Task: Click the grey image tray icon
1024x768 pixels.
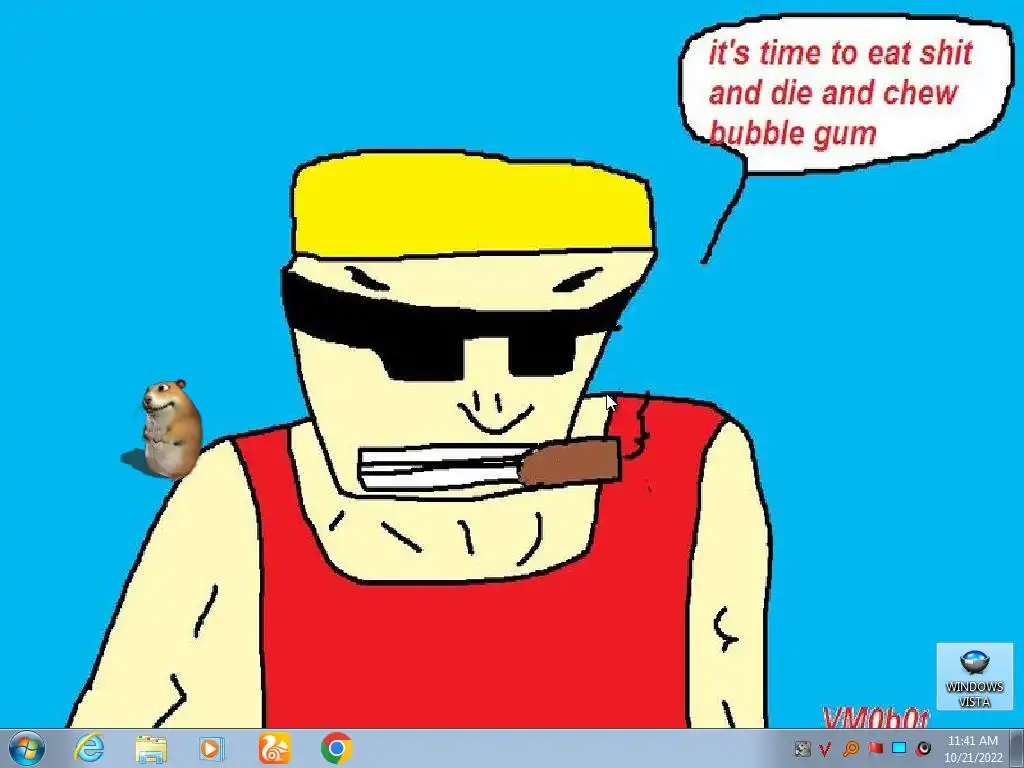Action: pos(802,748)
